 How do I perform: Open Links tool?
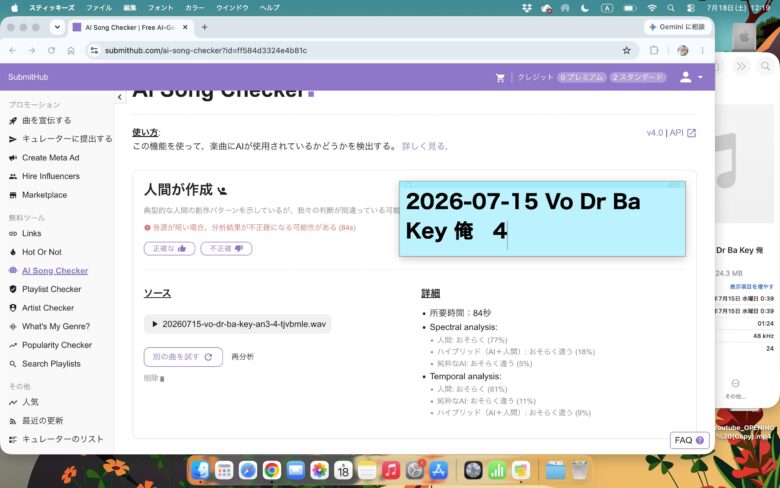pos(25,233)
